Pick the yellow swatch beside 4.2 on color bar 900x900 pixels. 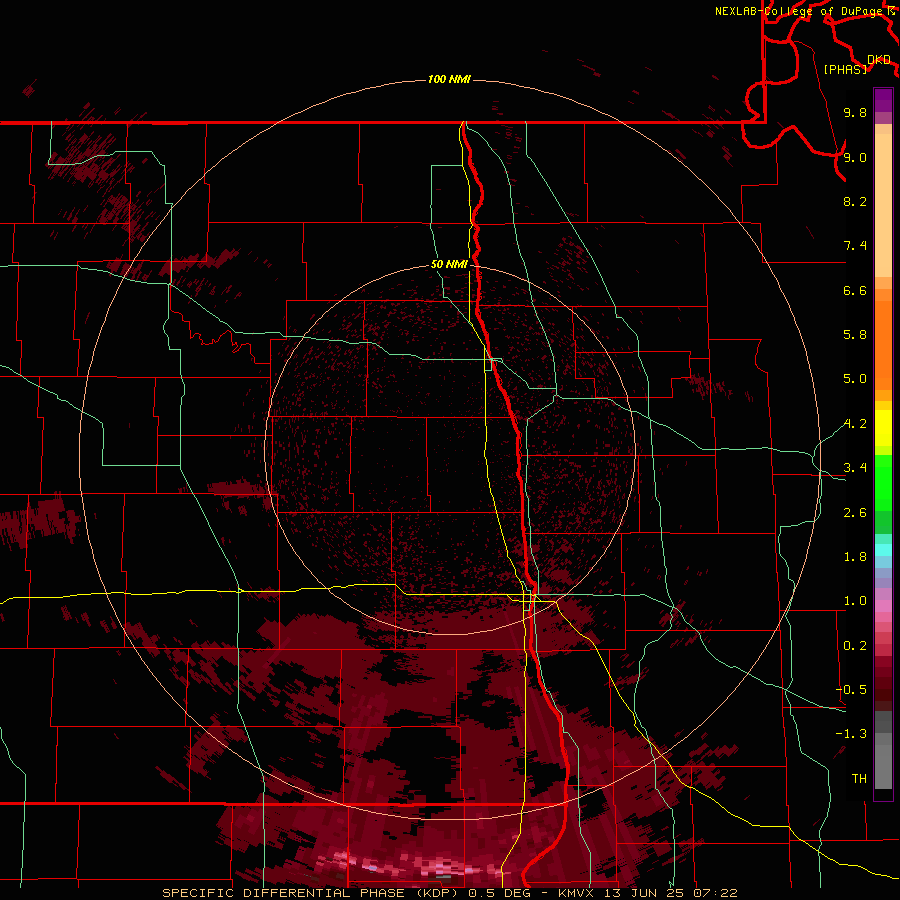coord(883,428)
